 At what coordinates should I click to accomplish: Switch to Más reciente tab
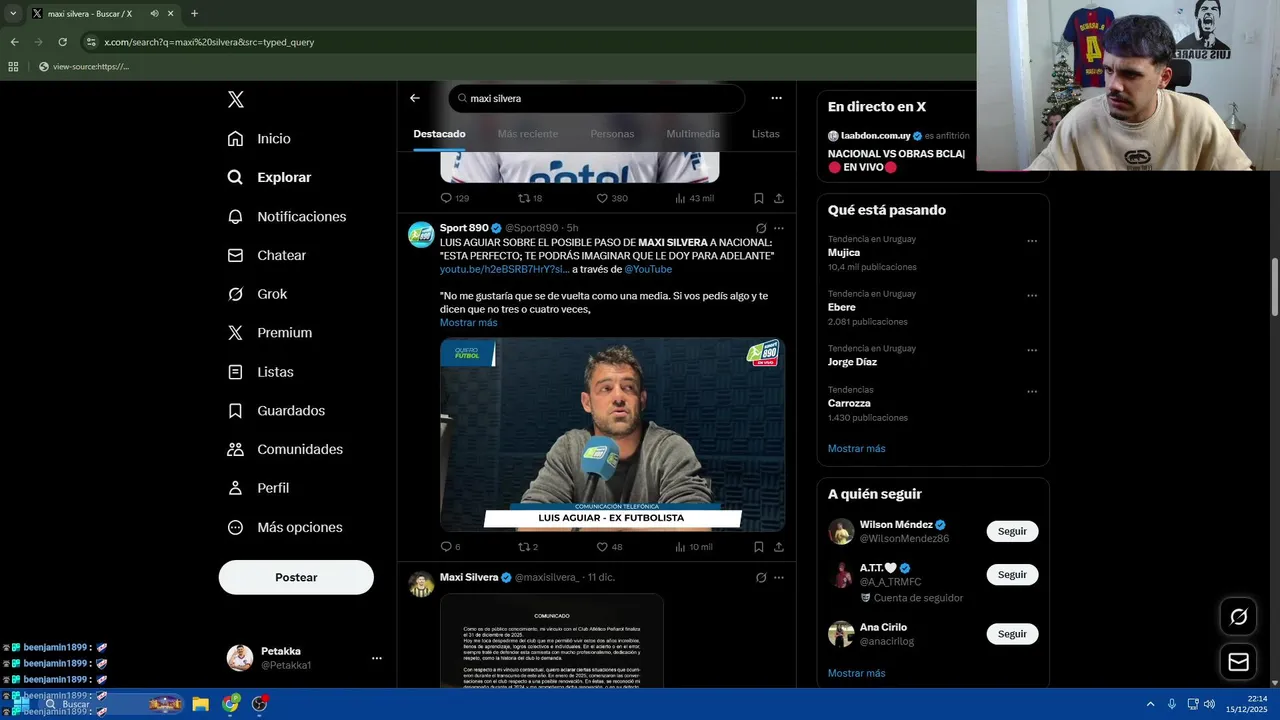pos(528,134)
